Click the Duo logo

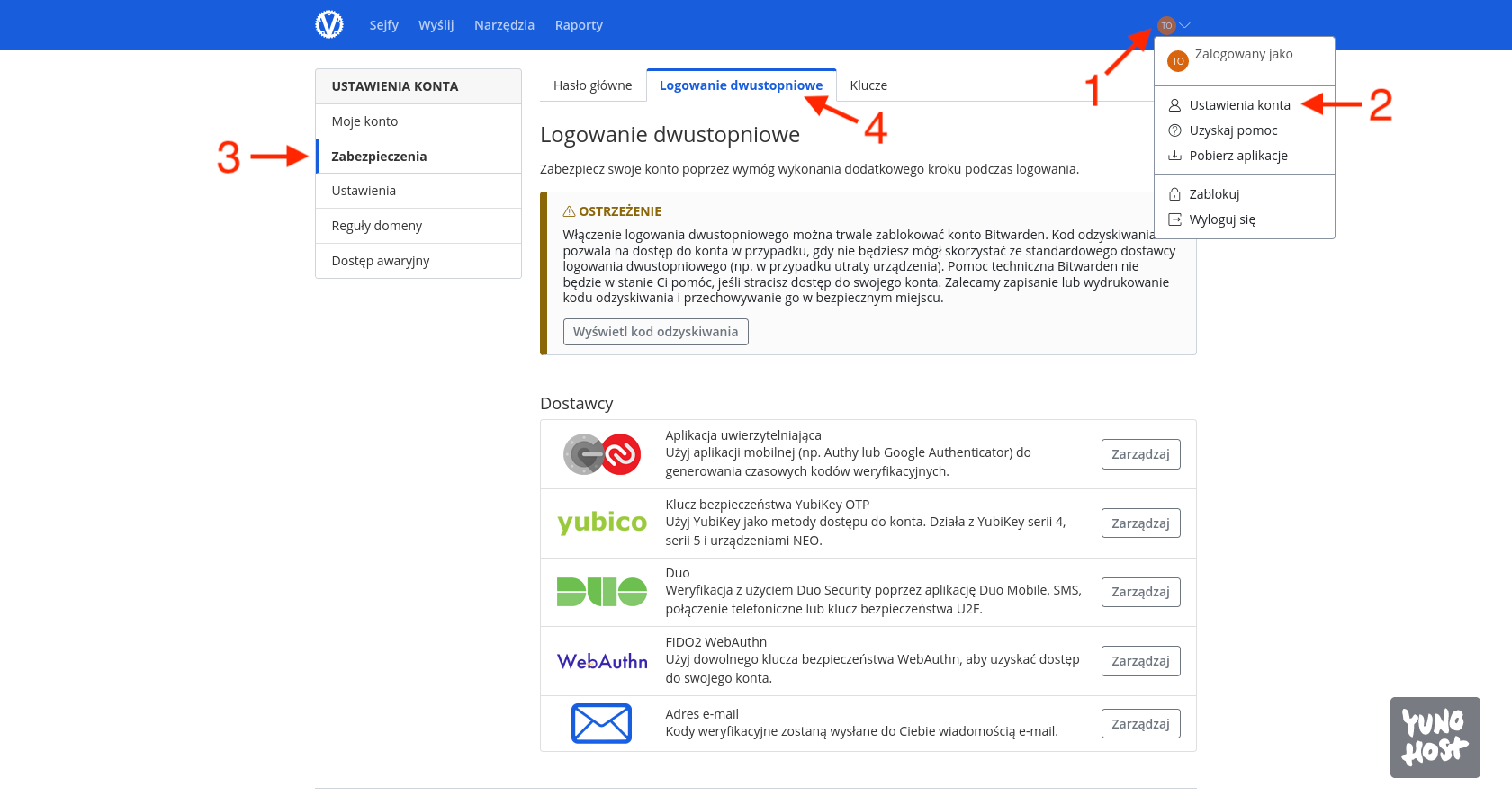[602, 592]
